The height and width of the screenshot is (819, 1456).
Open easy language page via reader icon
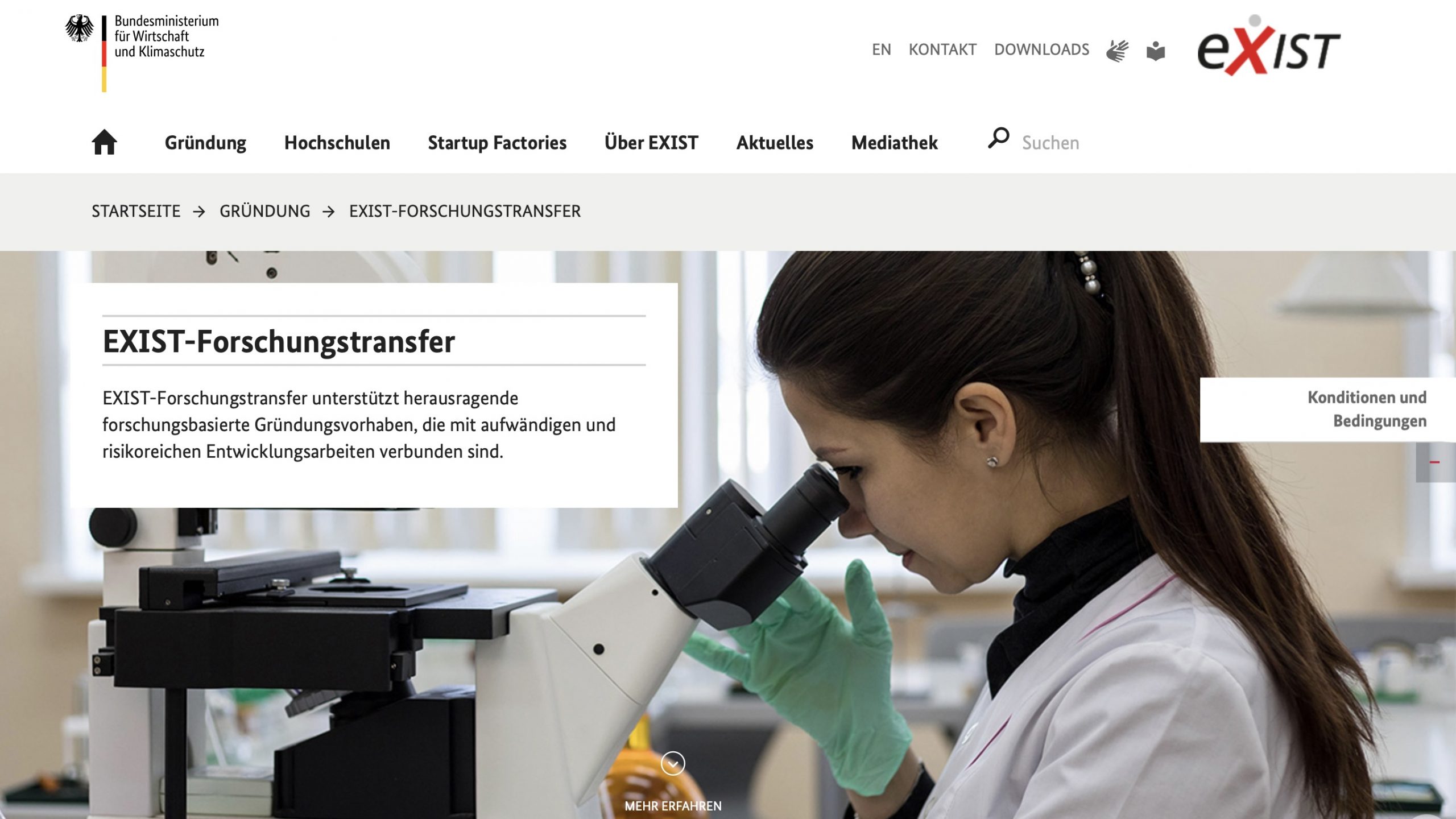1156,51
